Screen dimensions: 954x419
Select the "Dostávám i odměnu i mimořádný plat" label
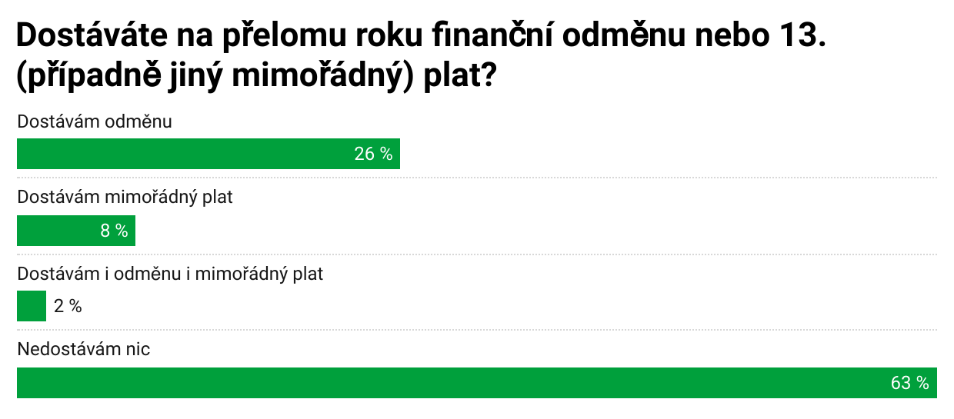click(170, 274)
